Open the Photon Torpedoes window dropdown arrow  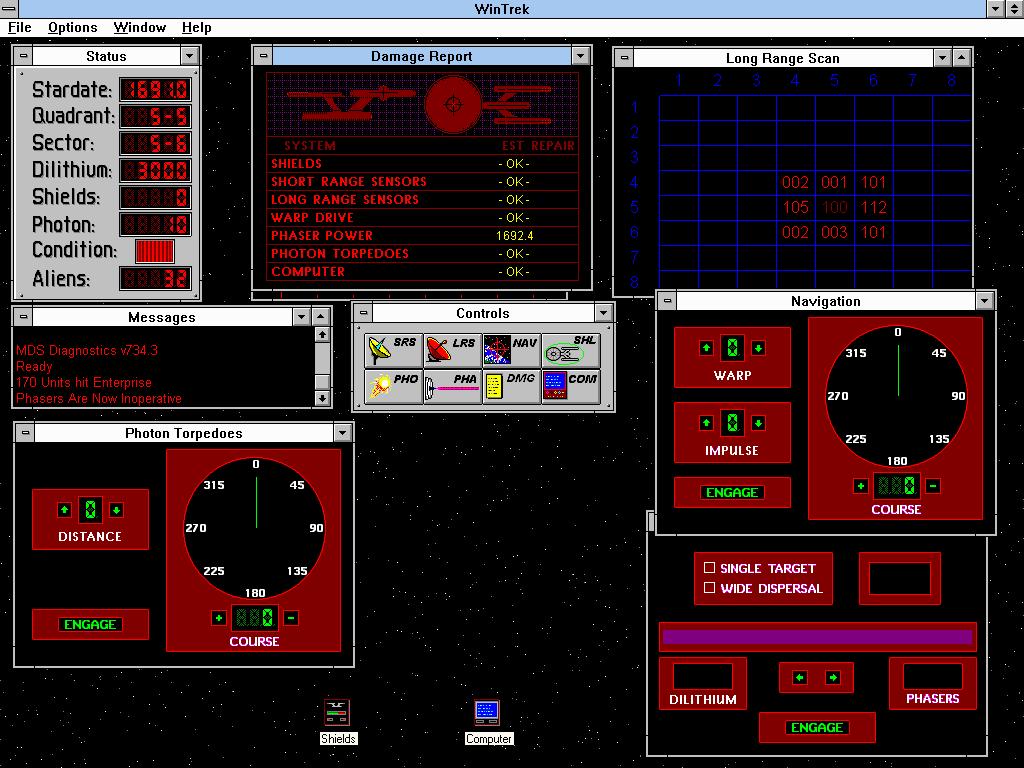tap(343, 433)
